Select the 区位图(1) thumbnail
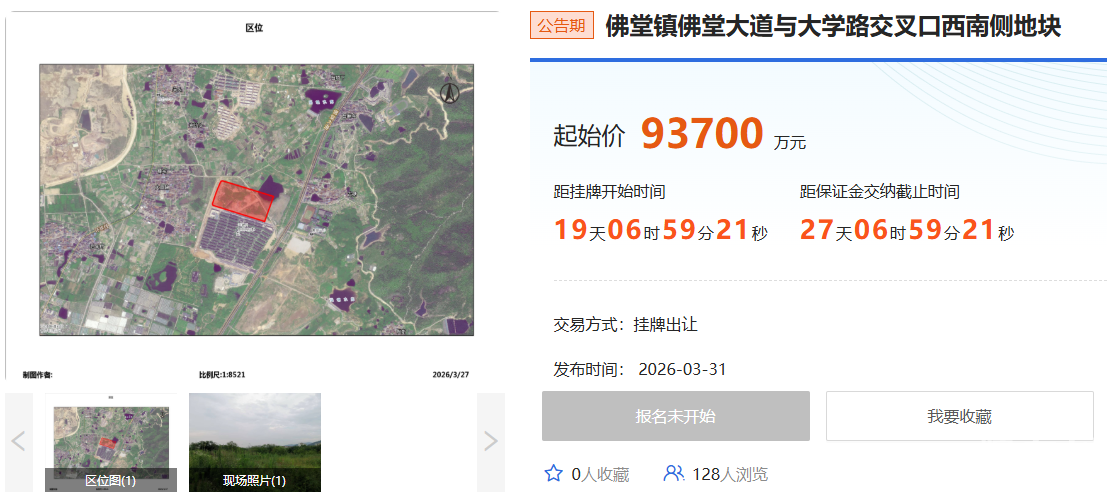 tap(110, 441)
